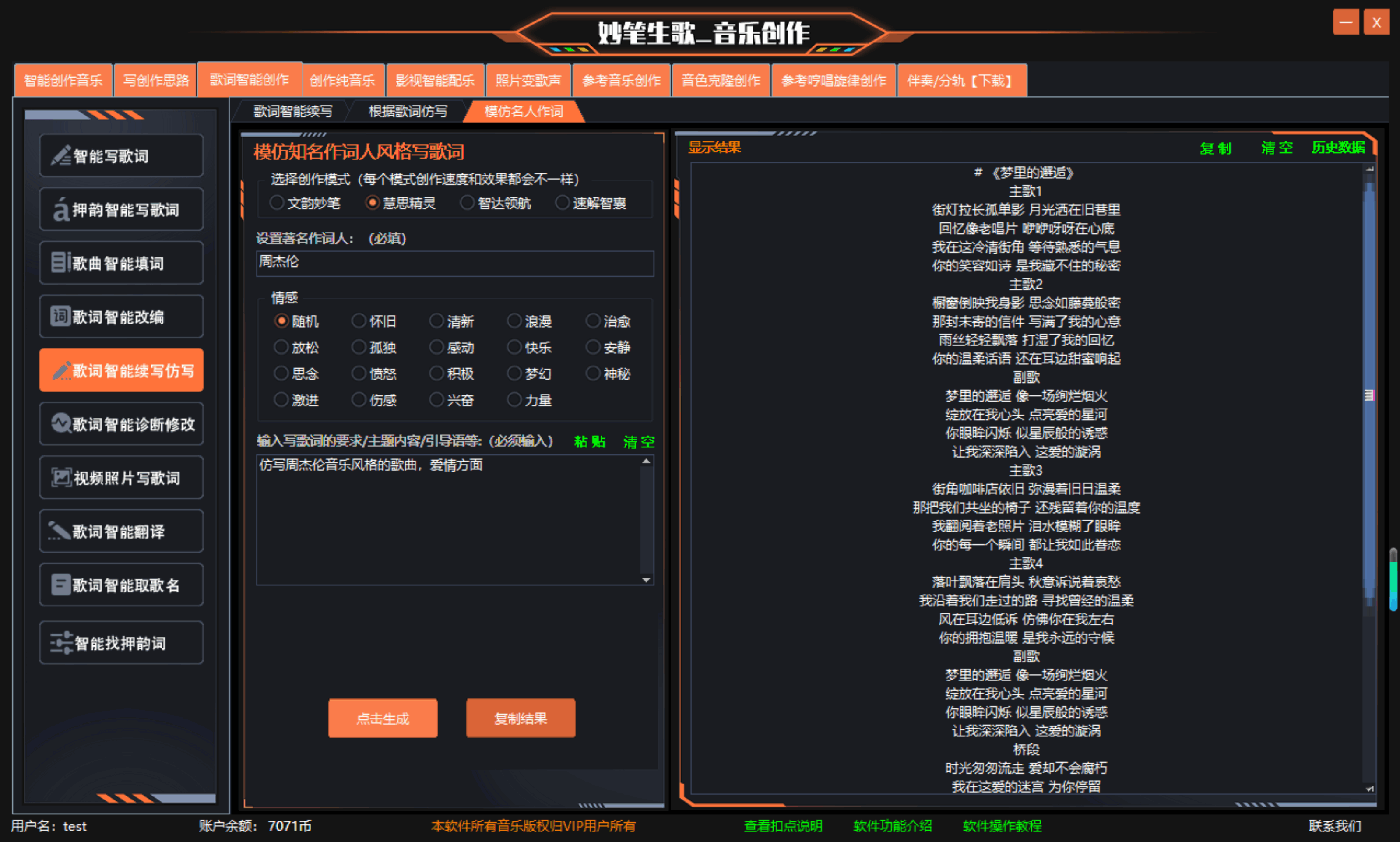Click results panel bottom scroll arrow
The width and height of the screenshot is (1400, 842).
[1369, 788]
